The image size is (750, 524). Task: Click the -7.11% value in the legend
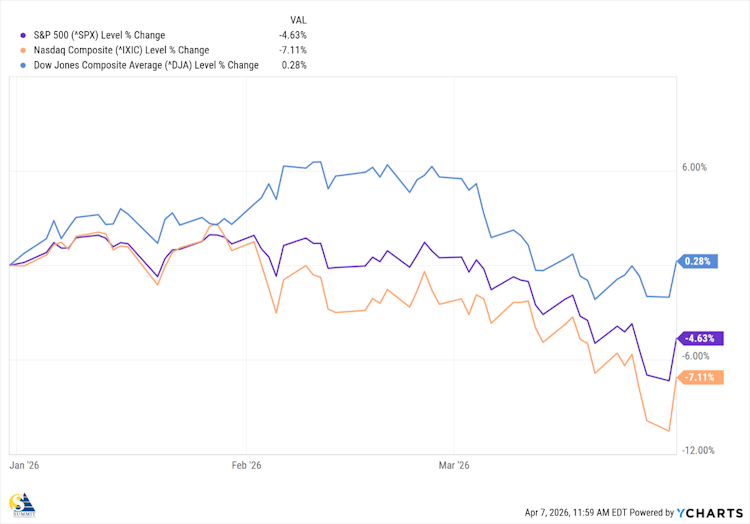point(294,50)
